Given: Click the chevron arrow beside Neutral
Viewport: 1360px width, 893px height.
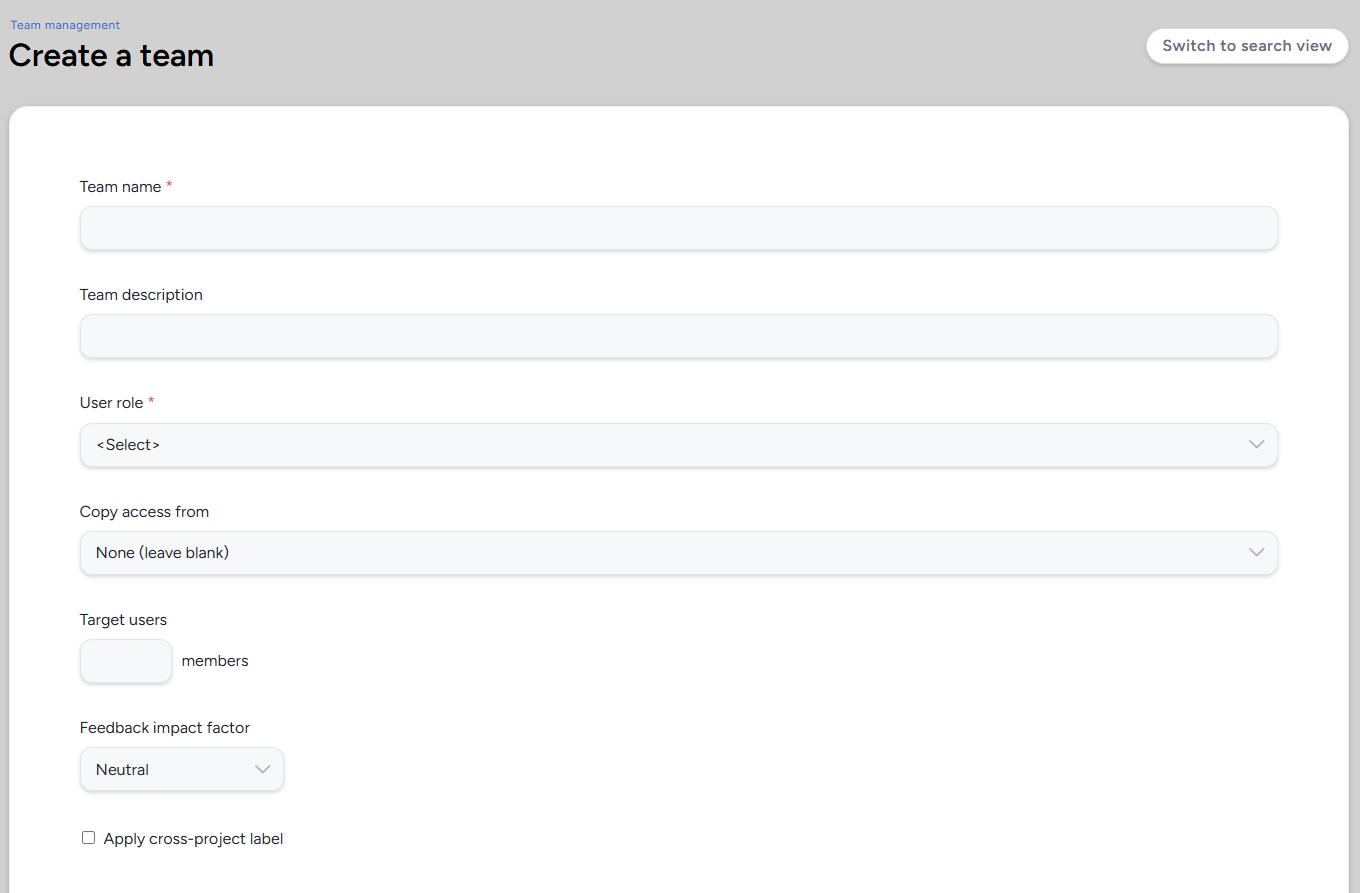Looking at the screenshot, I should 263,770.
